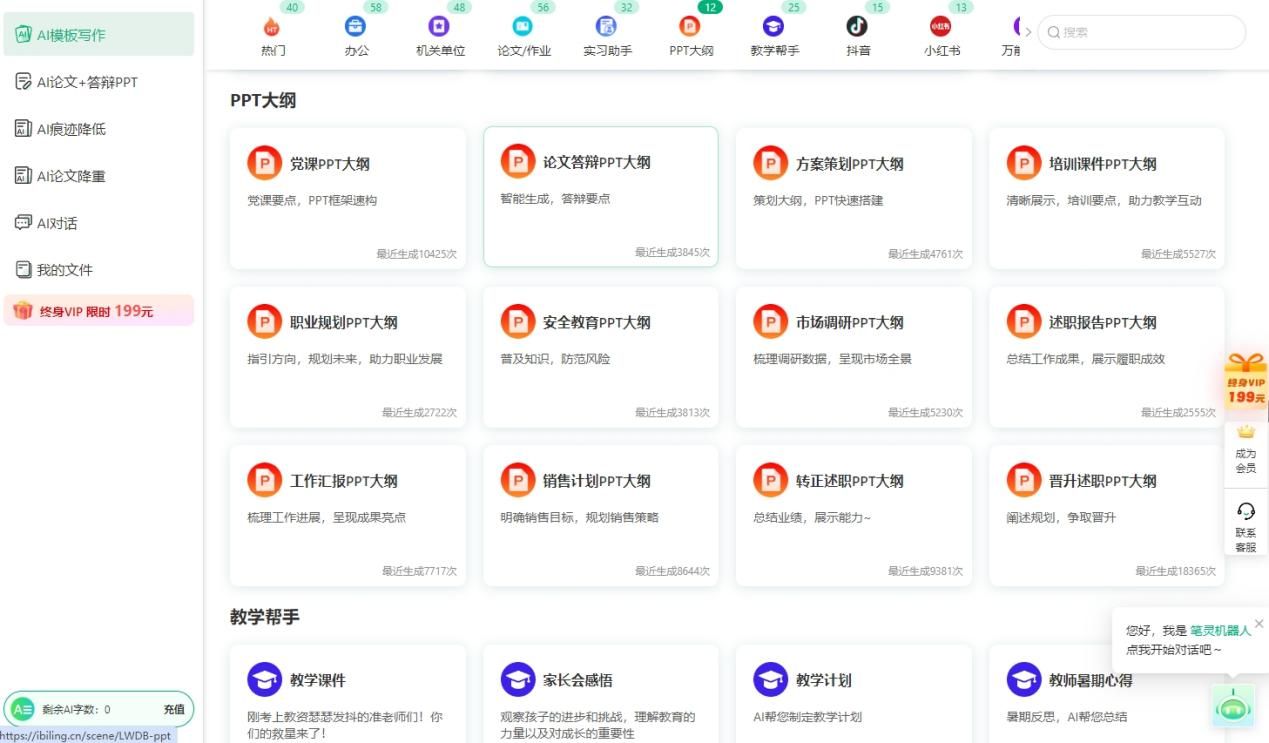The height and width of the screenshot is (743, 1269).
Task: Click the 总结业绩，展示能力~ description
Action: [x=812, y=517]
